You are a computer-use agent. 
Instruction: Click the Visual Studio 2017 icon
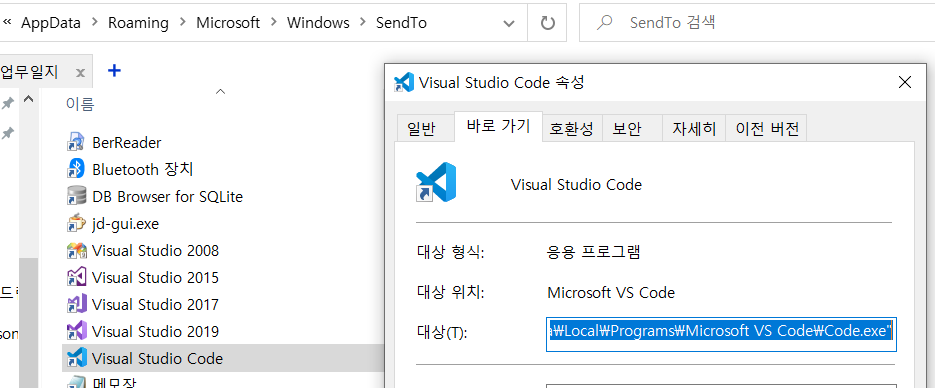click(76, 304)
